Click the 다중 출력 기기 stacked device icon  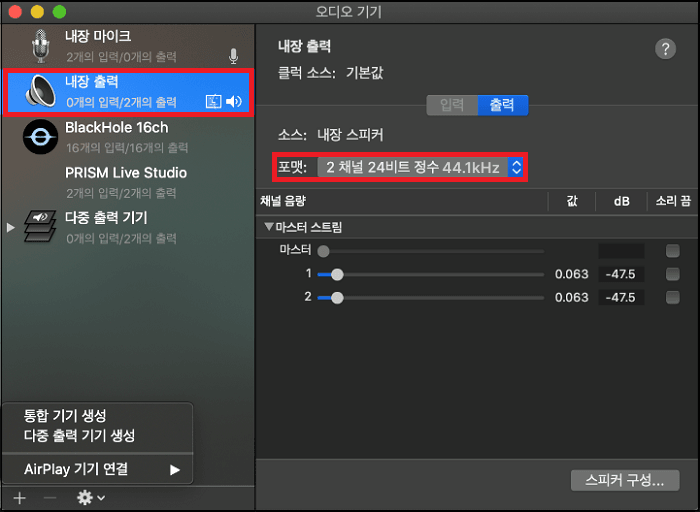[x=40, y=226]
